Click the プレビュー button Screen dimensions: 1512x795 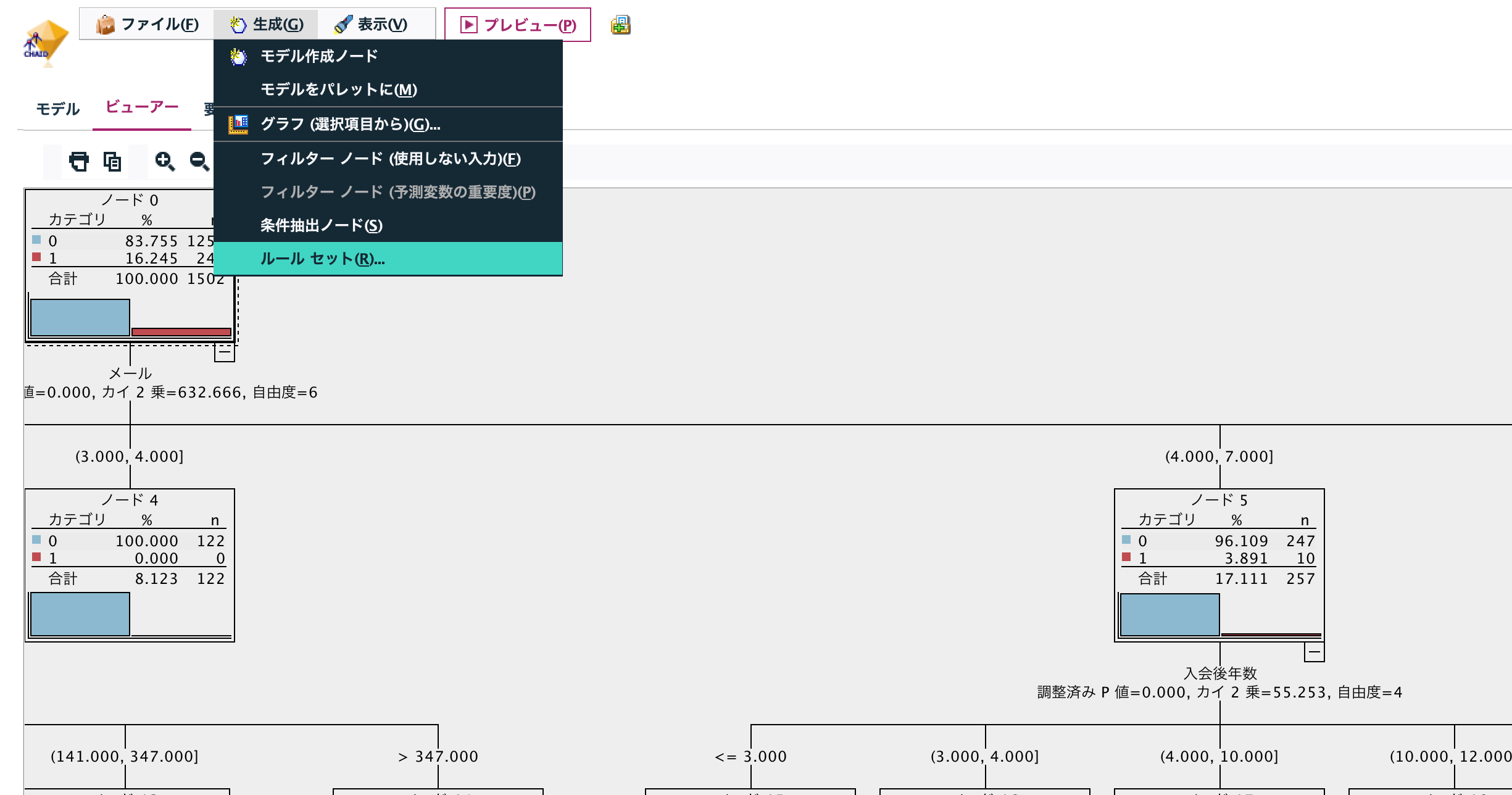518,25
